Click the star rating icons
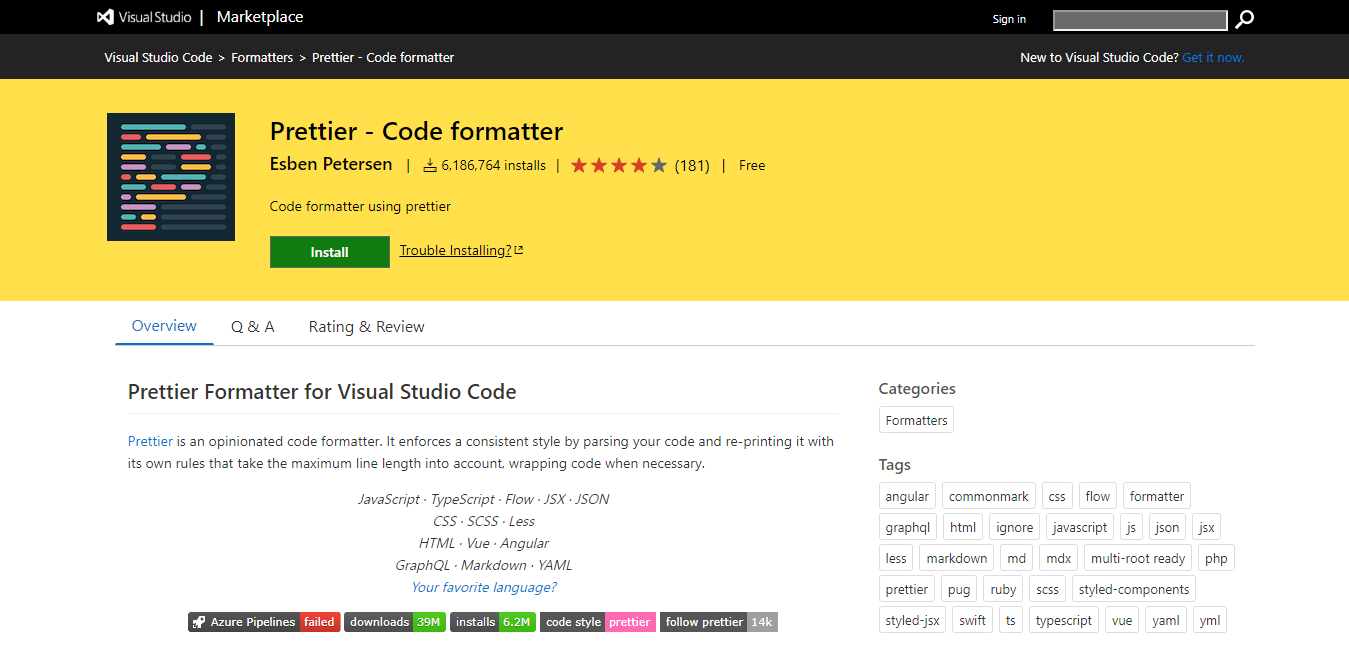The width and height of the screenshot is (1349, 657). (x=618, y=166)
